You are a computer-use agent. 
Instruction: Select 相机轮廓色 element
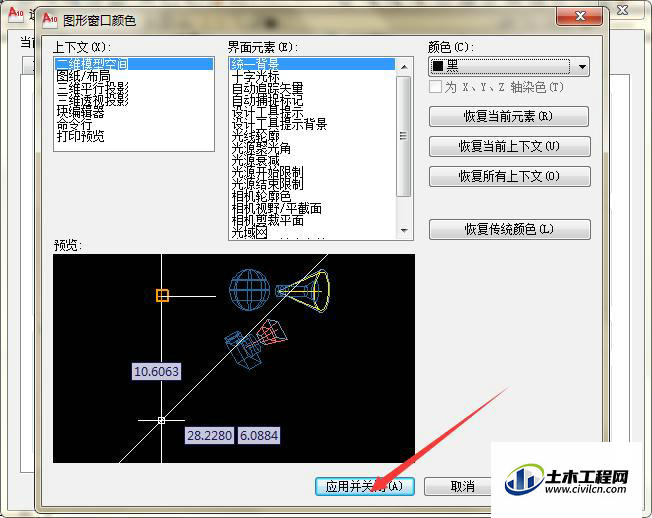pos(261,196)
